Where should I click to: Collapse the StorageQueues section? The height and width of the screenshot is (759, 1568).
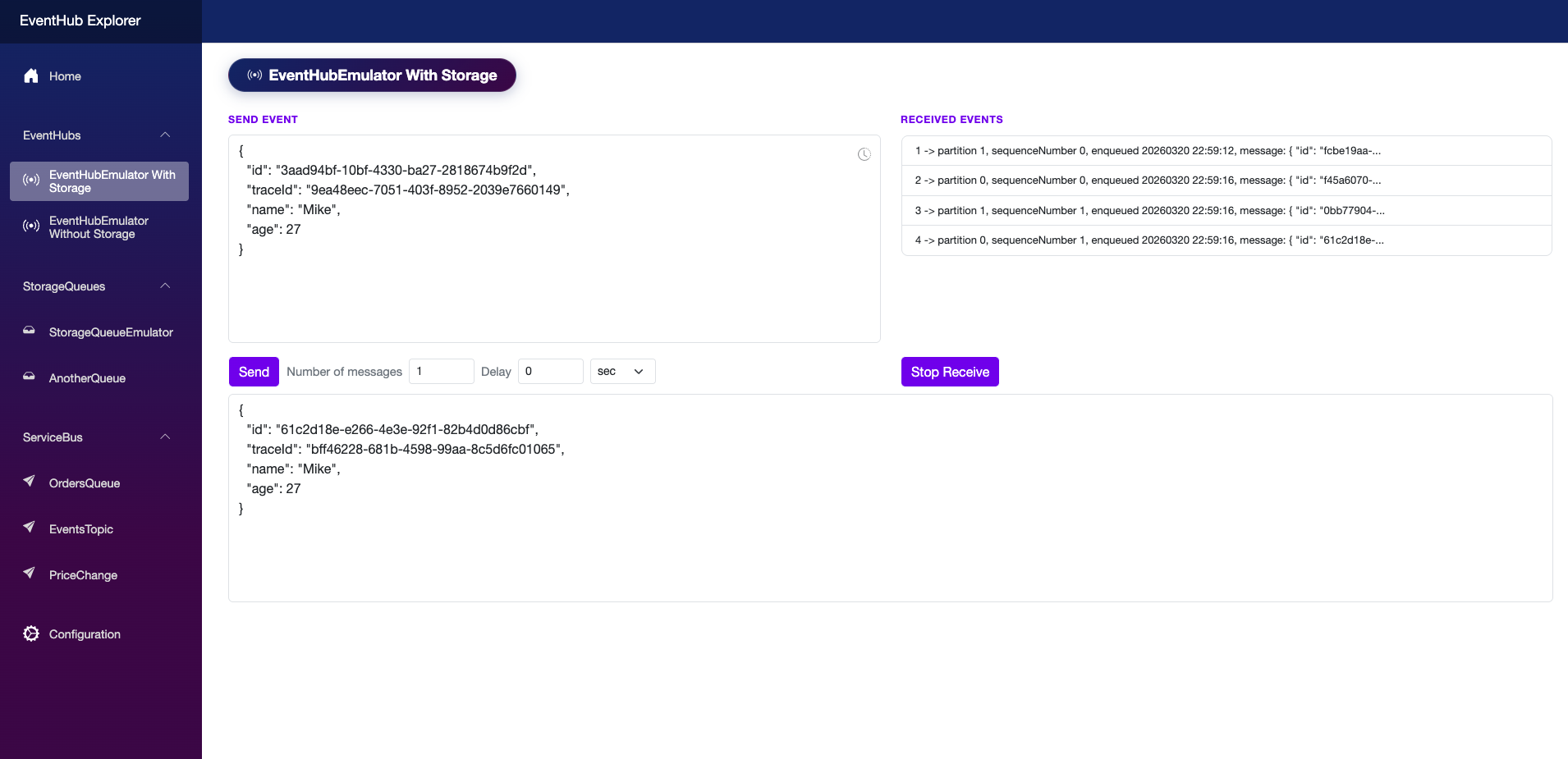click(x=165, y=286)
